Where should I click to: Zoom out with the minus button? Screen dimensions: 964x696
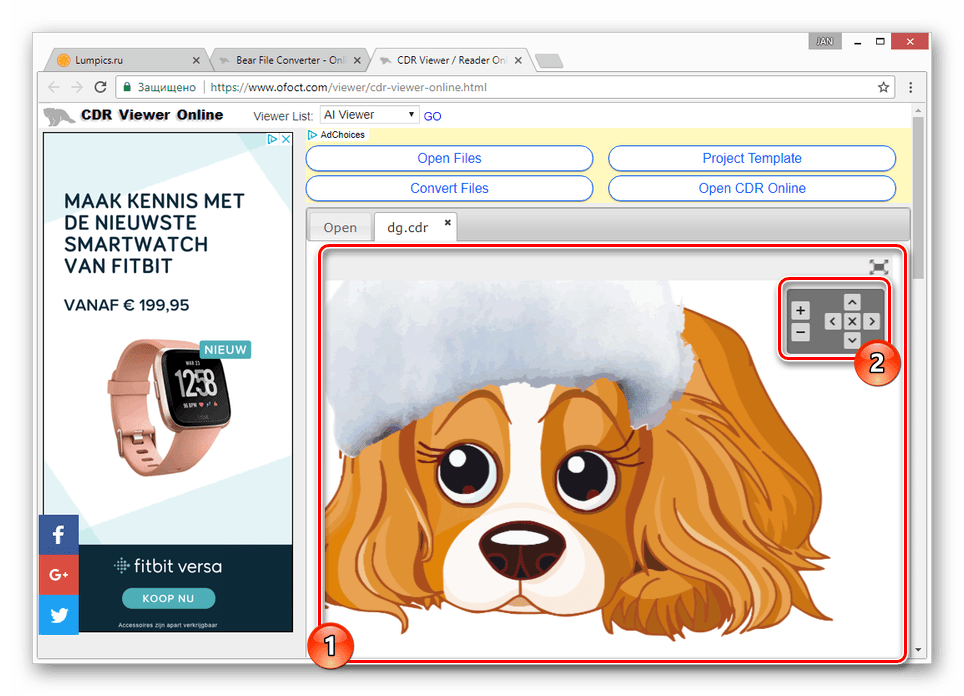click(800, 333)
